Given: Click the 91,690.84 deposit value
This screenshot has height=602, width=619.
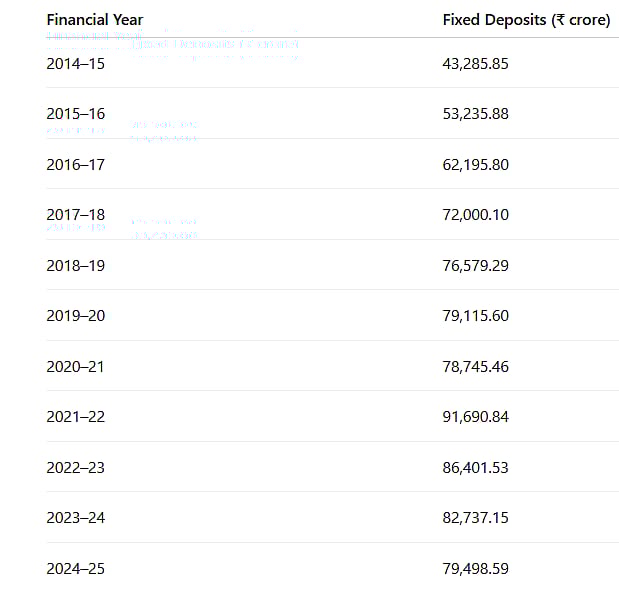Looking at the screenshot, I should (x=475, y=417).
